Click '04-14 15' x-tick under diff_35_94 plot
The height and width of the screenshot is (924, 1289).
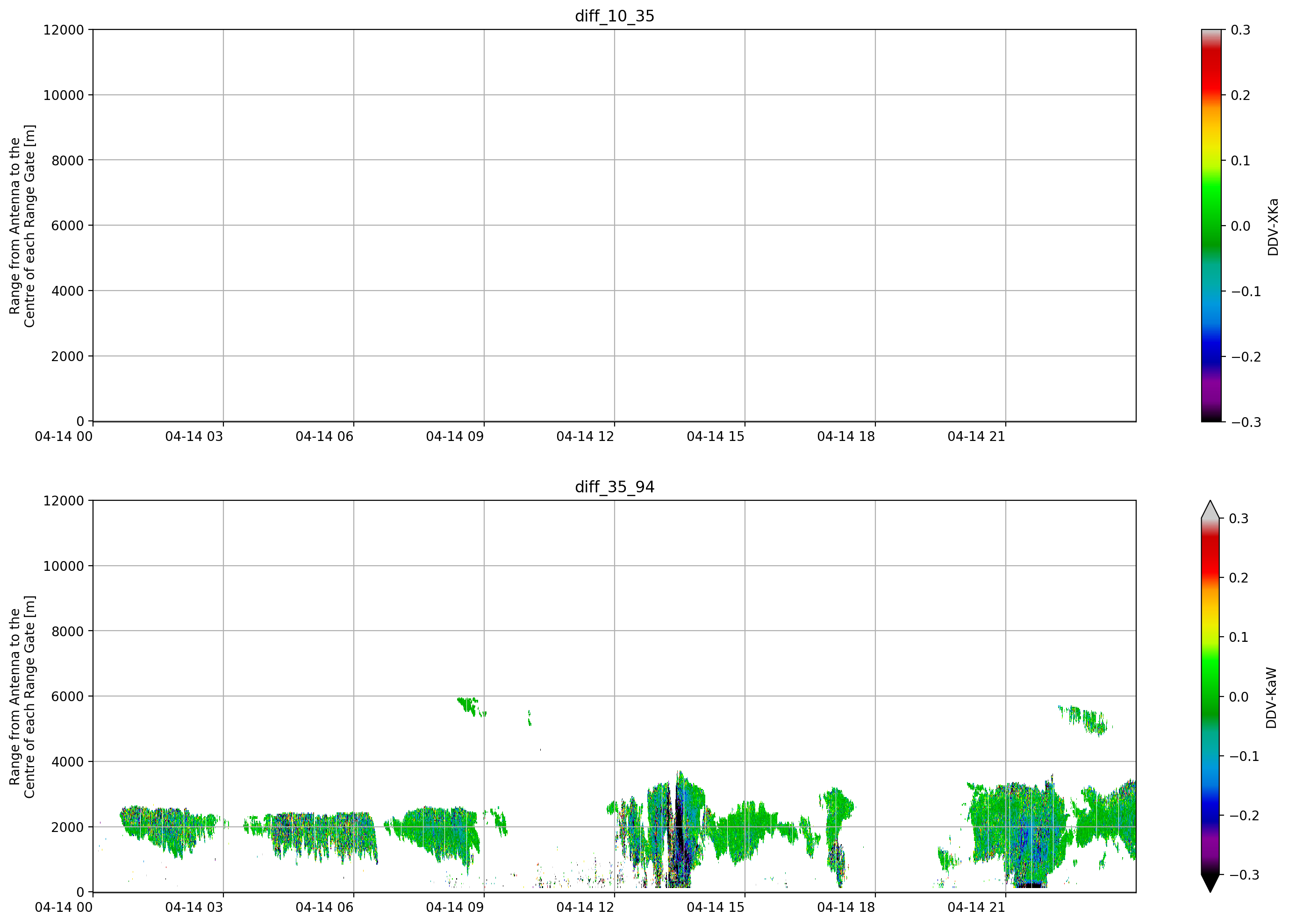[716, 907]
